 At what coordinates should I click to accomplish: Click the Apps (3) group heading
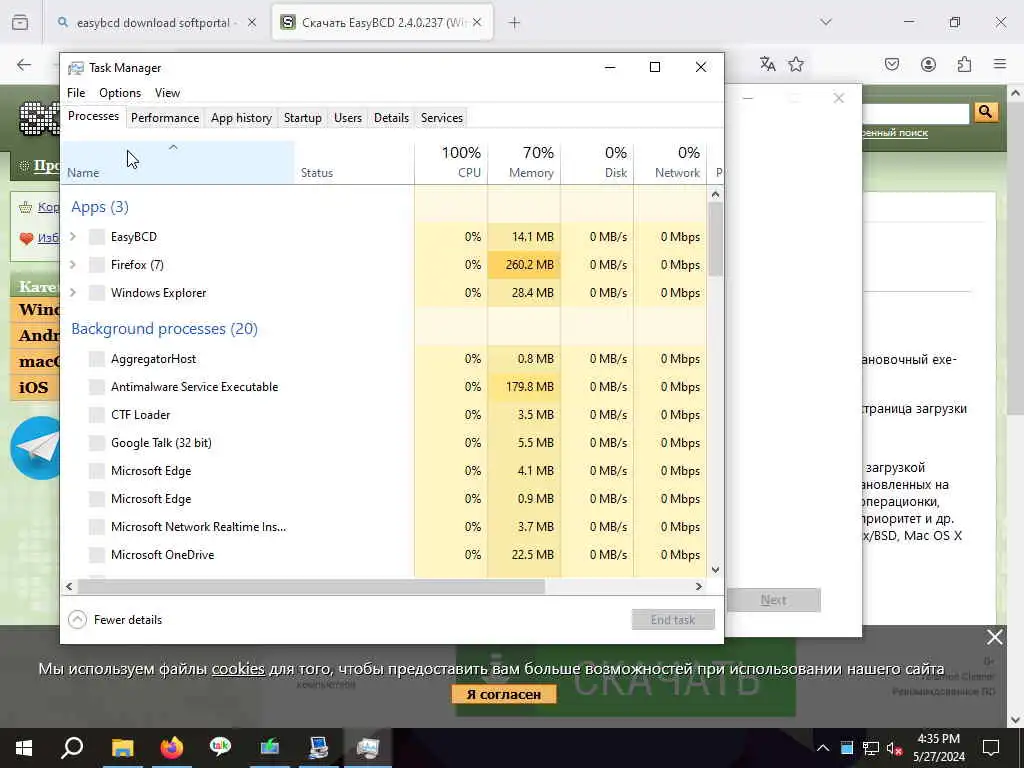point(100,207)
